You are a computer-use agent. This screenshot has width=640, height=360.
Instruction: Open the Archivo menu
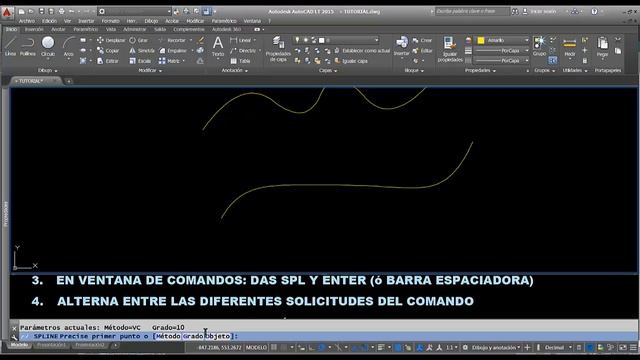pyautogui.click(x=27, y=21)
